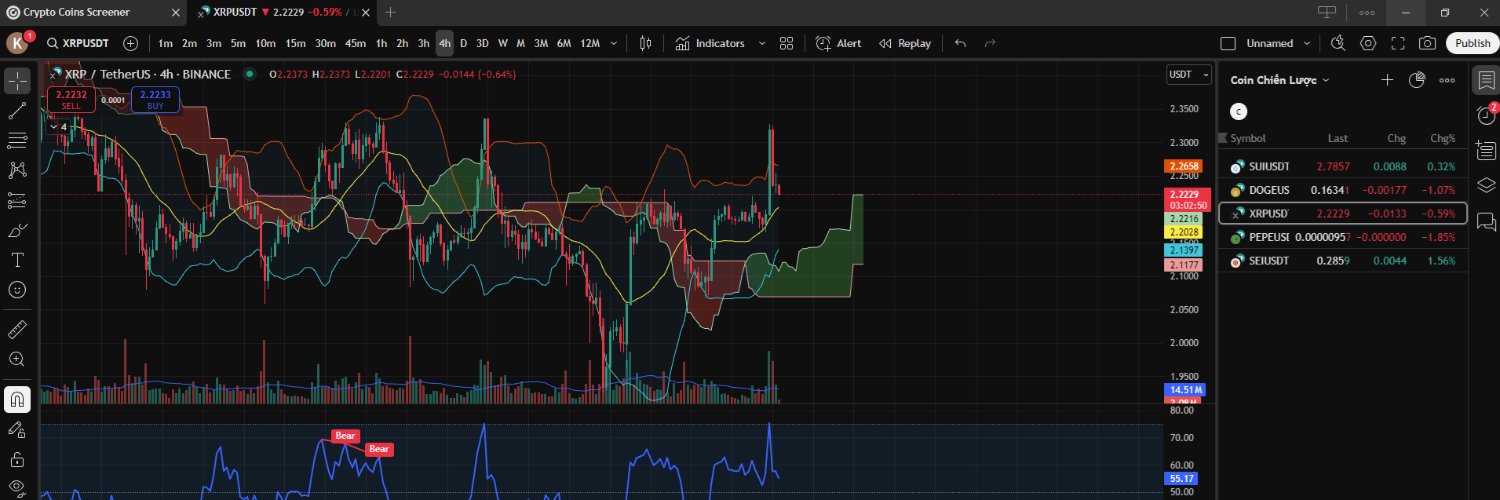The height and width of the screenshot is (500, 1500).
Task: Open the forecasting and measurement tools
Action: click(x=17, y=200)
